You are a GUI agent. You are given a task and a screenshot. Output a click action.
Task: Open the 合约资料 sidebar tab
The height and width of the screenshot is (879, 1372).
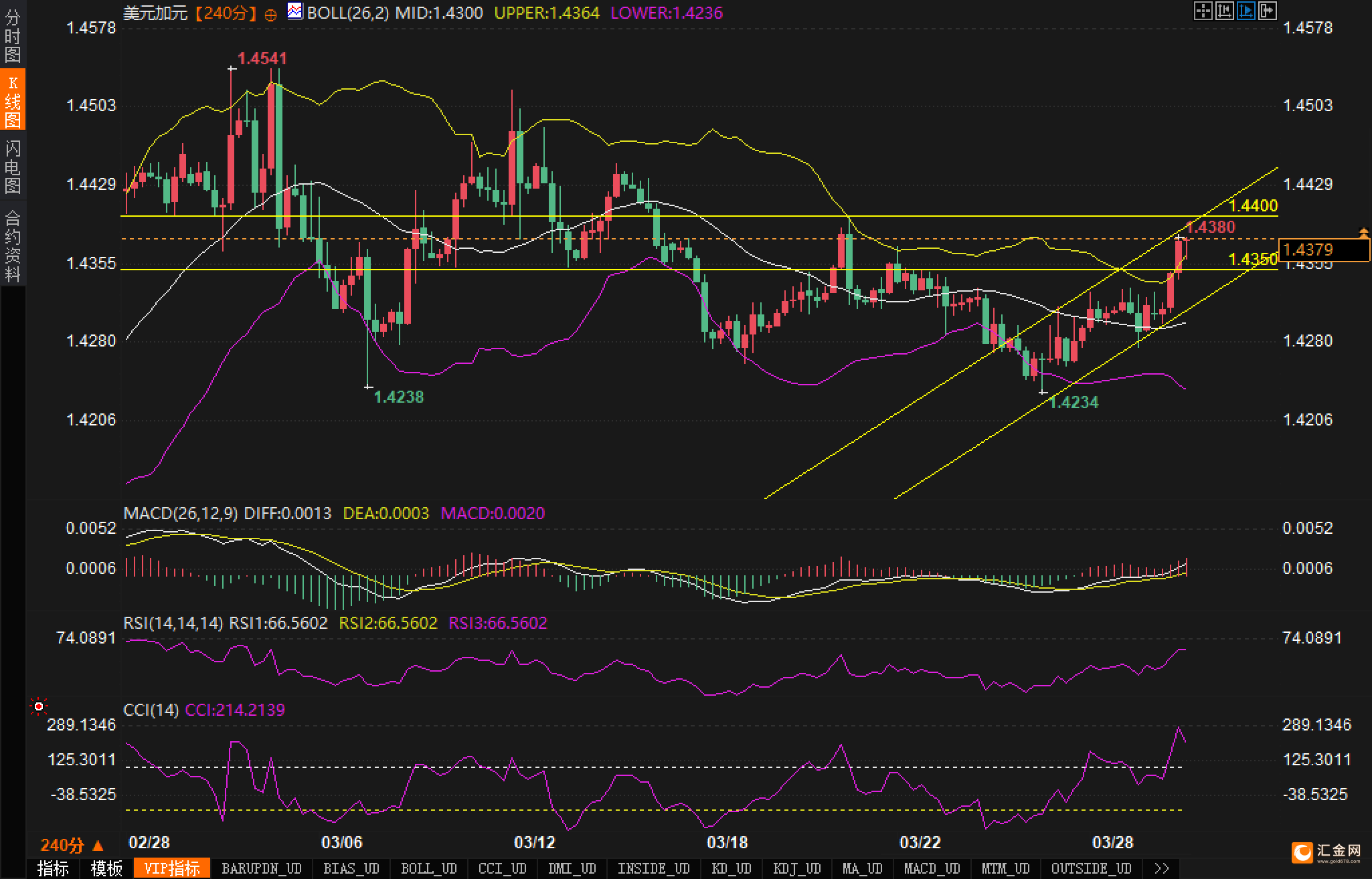(x=13, y=245)
